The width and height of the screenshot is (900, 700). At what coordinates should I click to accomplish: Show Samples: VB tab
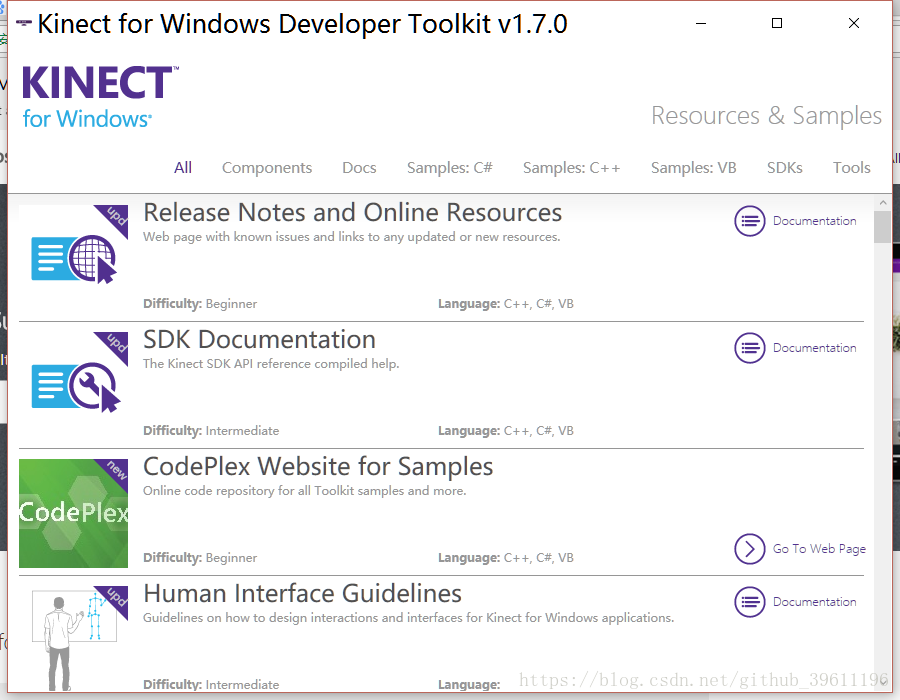pyautogui.click(x=693, y=168)
